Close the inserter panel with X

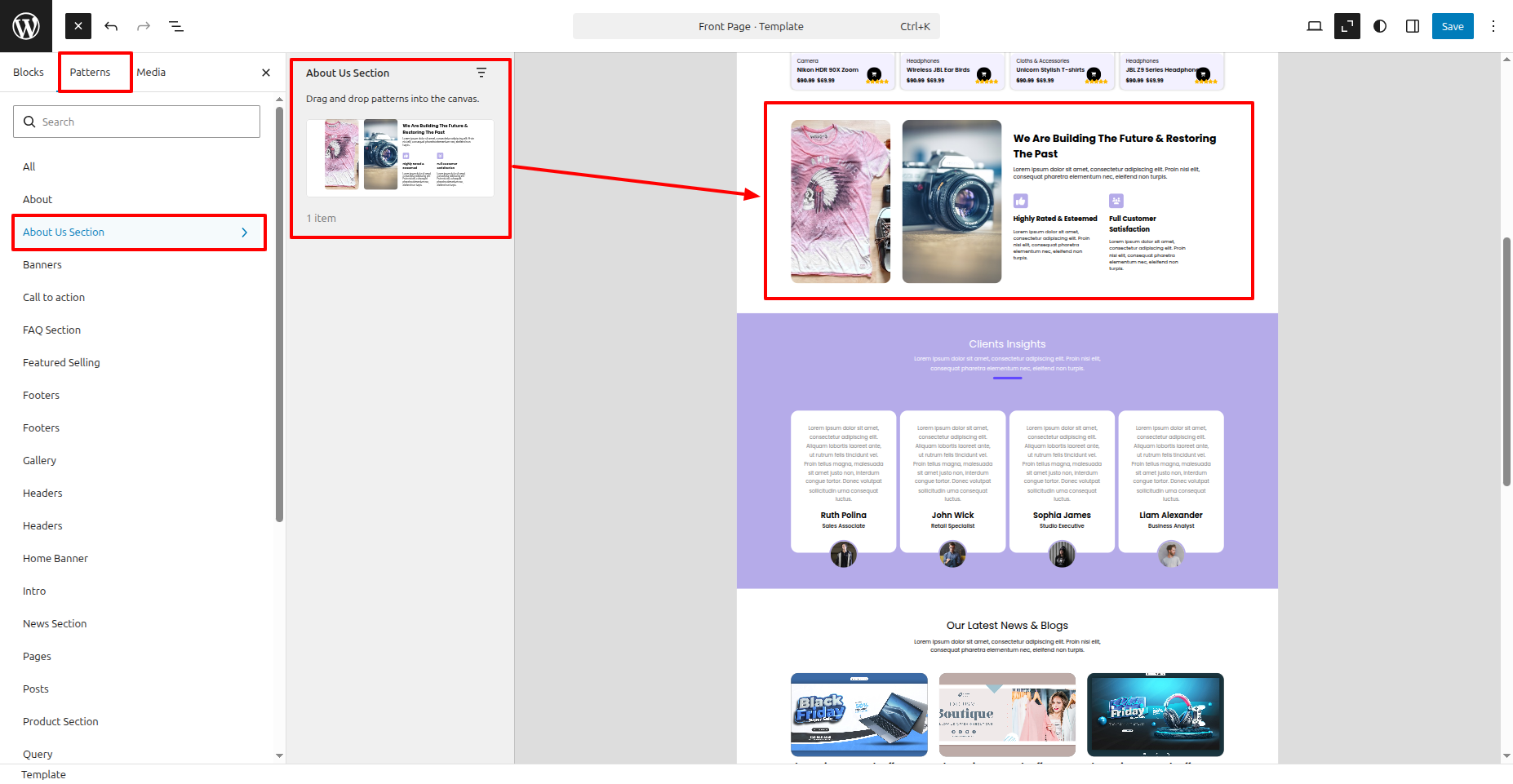pyautogui.click(x=266, y=73)
